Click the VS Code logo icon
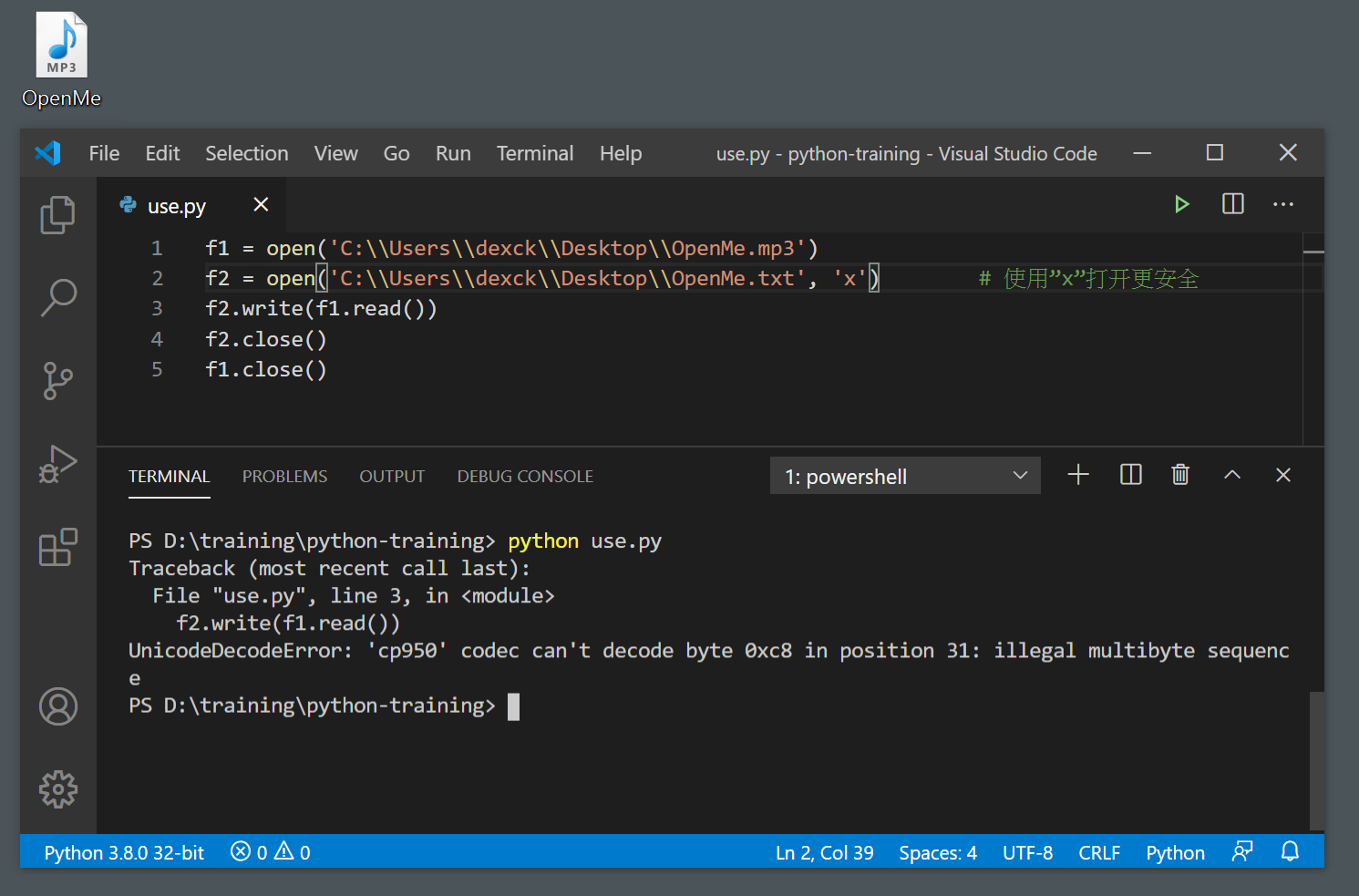Viewport: 1359px width, 896px height. (x=47, y=152)
